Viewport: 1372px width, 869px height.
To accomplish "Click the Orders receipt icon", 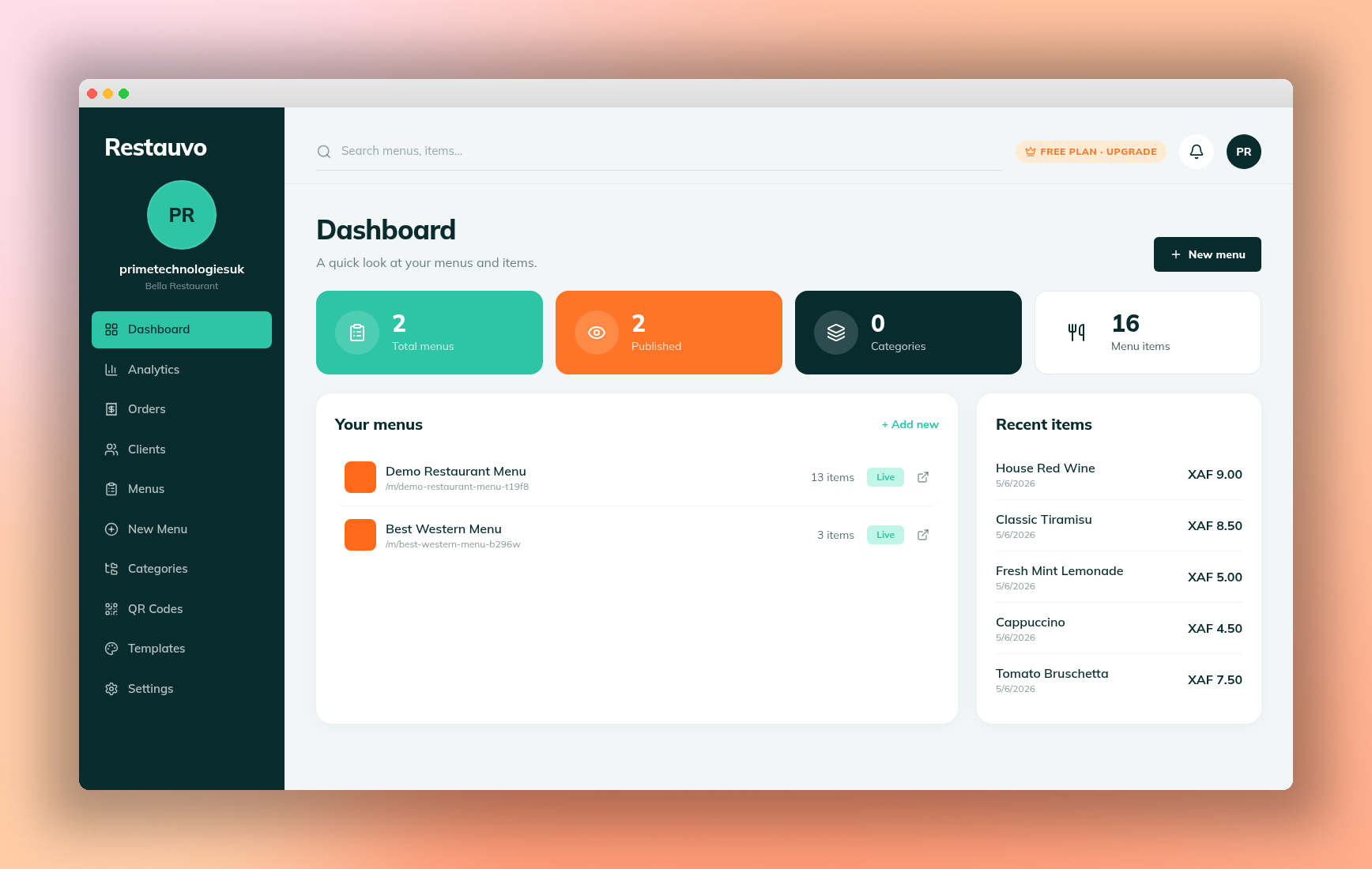I will [x=111, y=409].
